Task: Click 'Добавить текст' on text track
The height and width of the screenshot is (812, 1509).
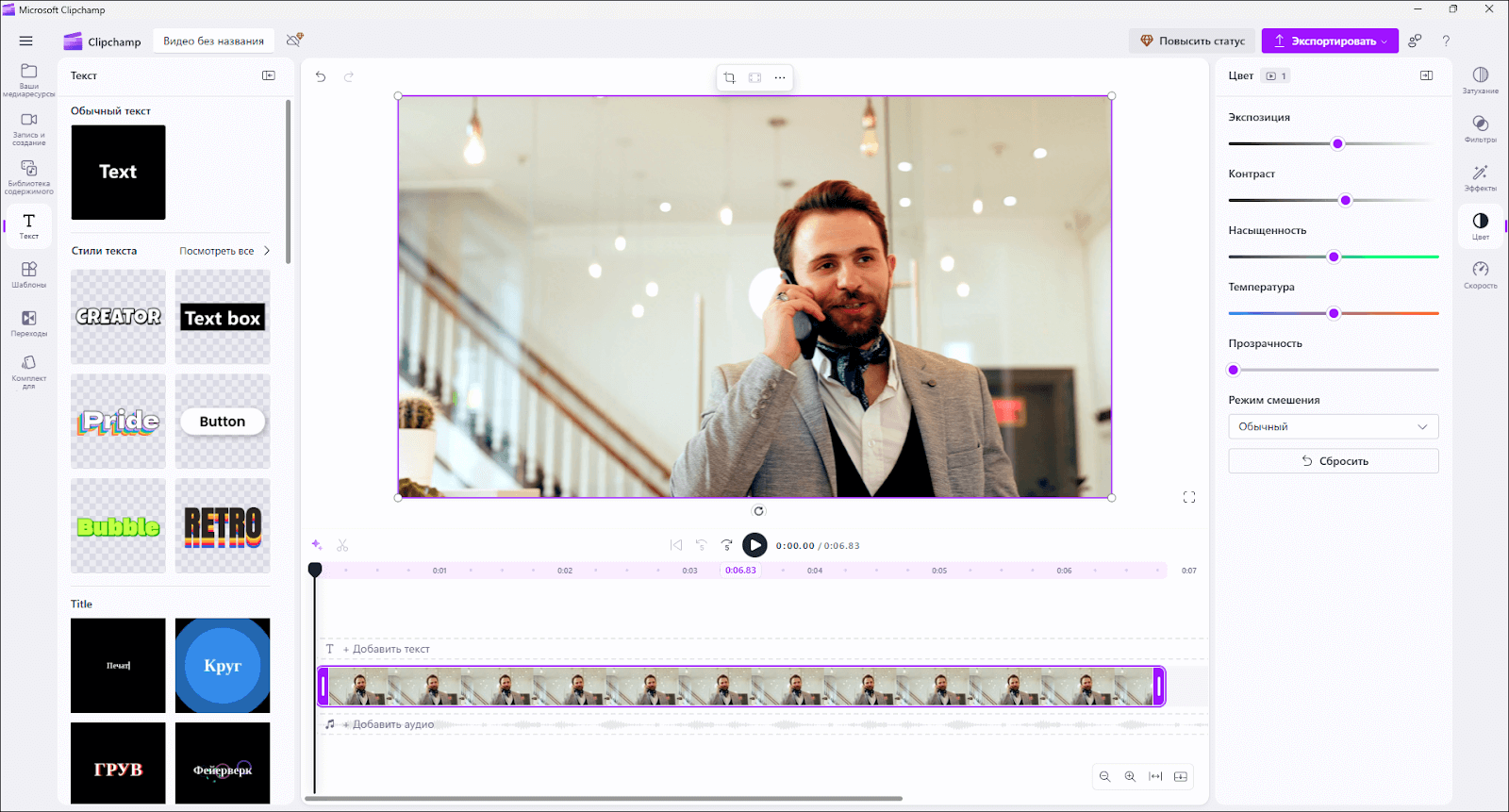Action: pos(387,649)
